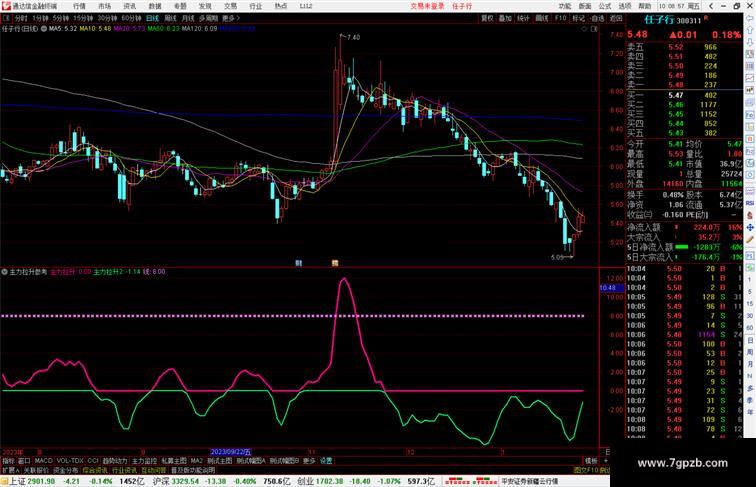756x487 pixels.
Task: Click the 任子行 stock name header
Action: coord(659,20)
